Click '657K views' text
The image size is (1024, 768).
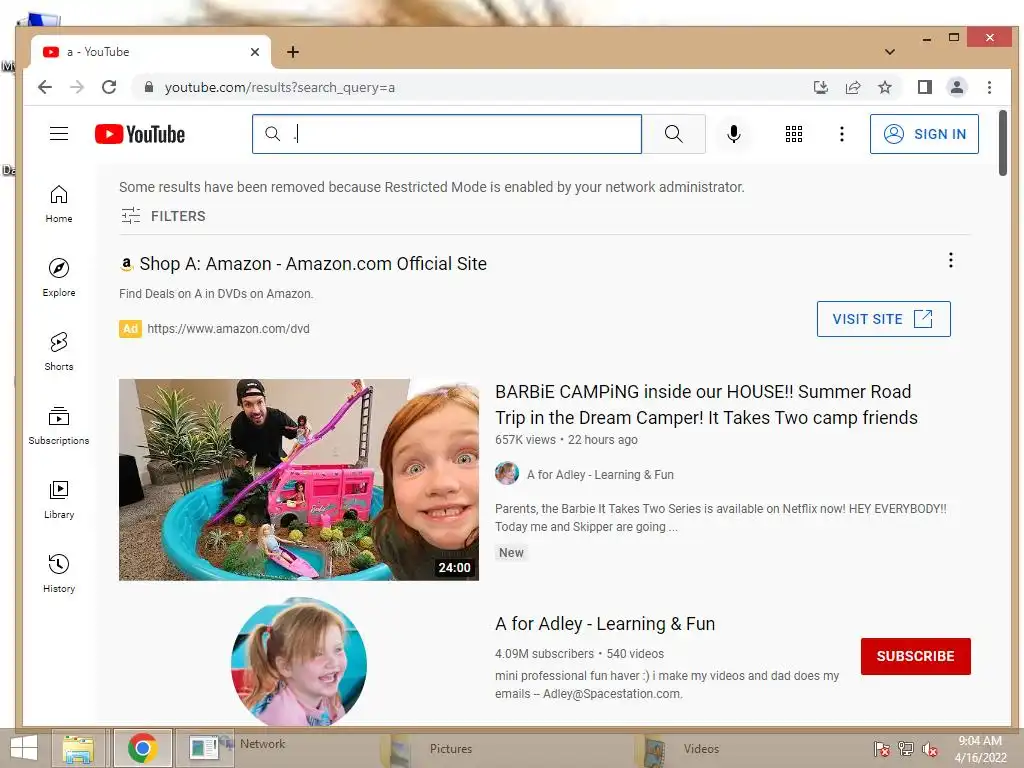click(525, 440)
